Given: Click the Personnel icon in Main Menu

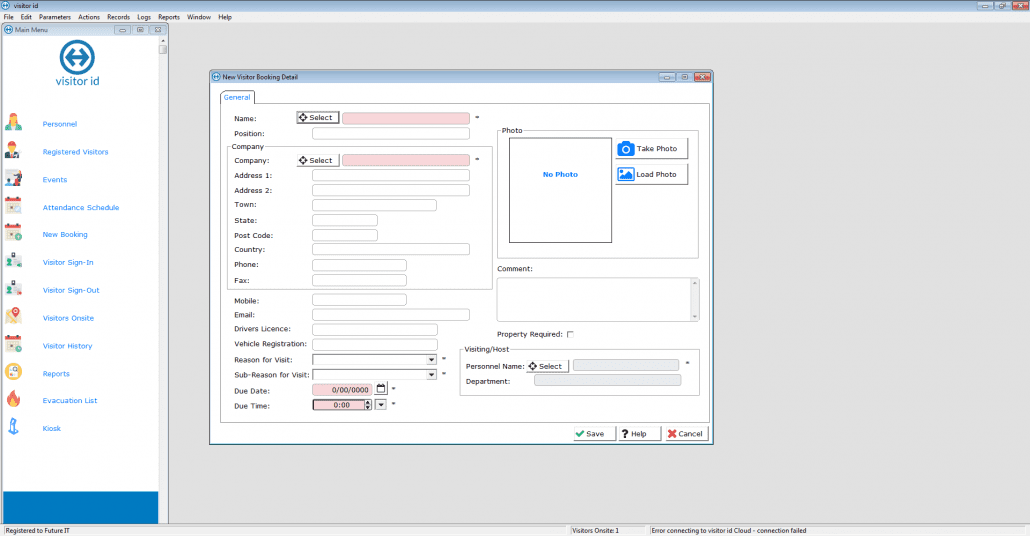Looking at the screenshot, I should pyautogui.click(x=14, y=123).
